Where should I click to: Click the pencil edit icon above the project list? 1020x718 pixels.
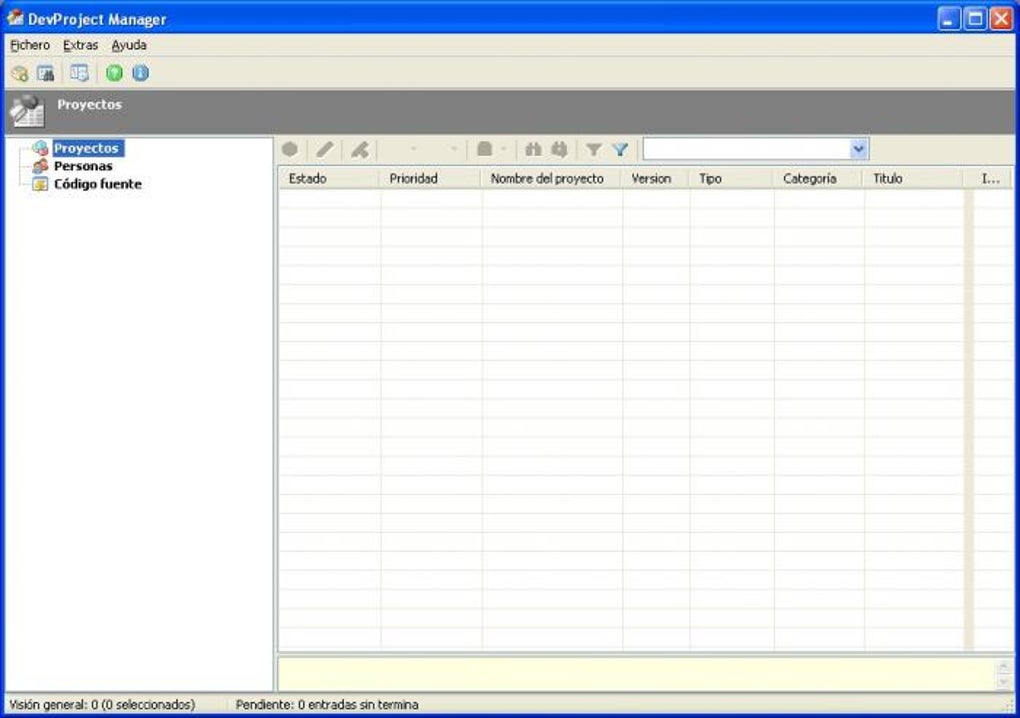coord(323,148)
